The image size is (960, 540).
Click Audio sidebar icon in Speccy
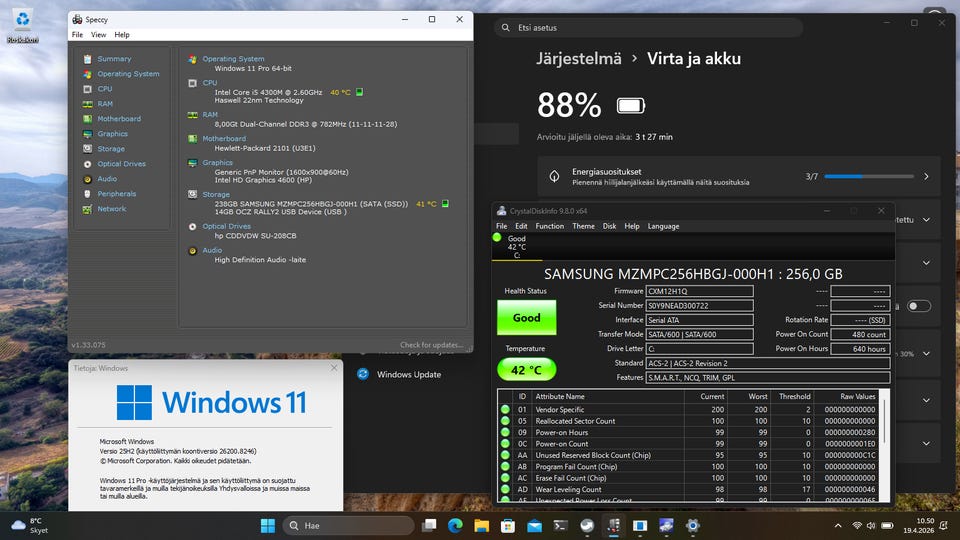pyautogui.click(x=88, y=179)
